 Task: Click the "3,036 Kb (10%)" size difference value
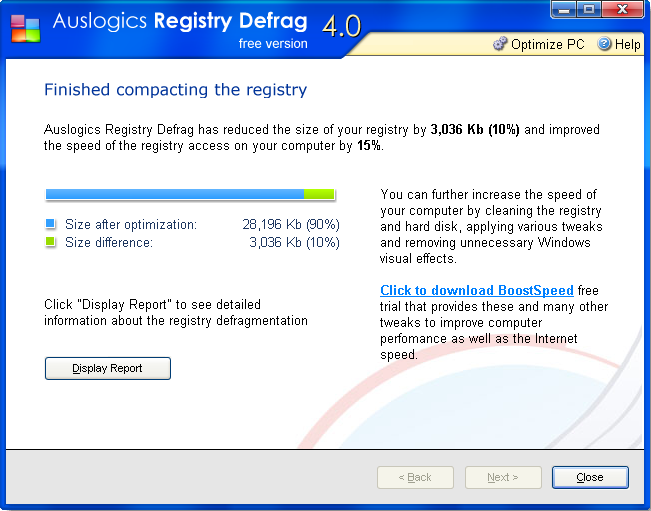click(x=294, y=242)
